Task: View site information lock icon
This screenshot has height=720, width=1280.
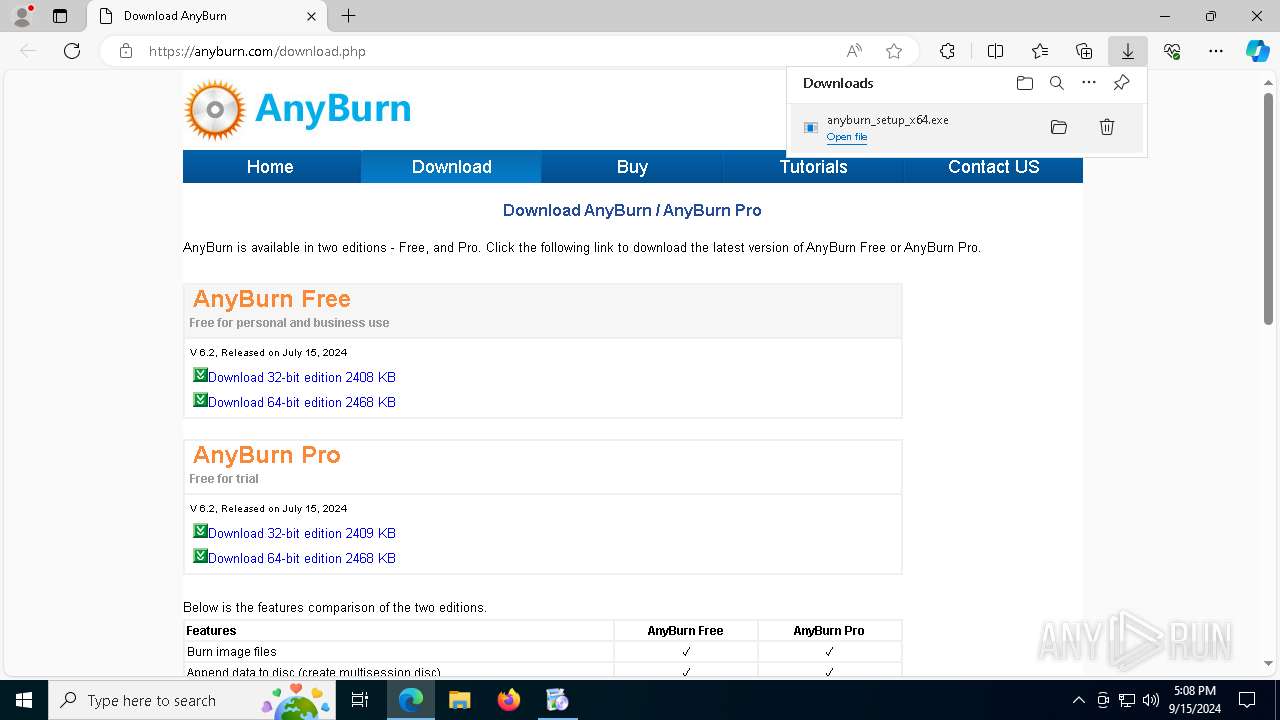Action: (126, 51)
